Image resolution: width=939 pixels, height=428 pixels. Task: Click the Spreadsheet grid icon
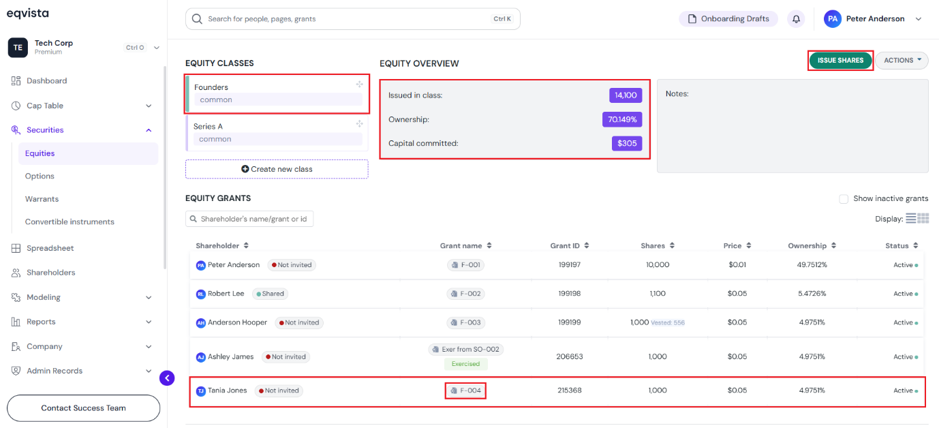tap(16, 248)
